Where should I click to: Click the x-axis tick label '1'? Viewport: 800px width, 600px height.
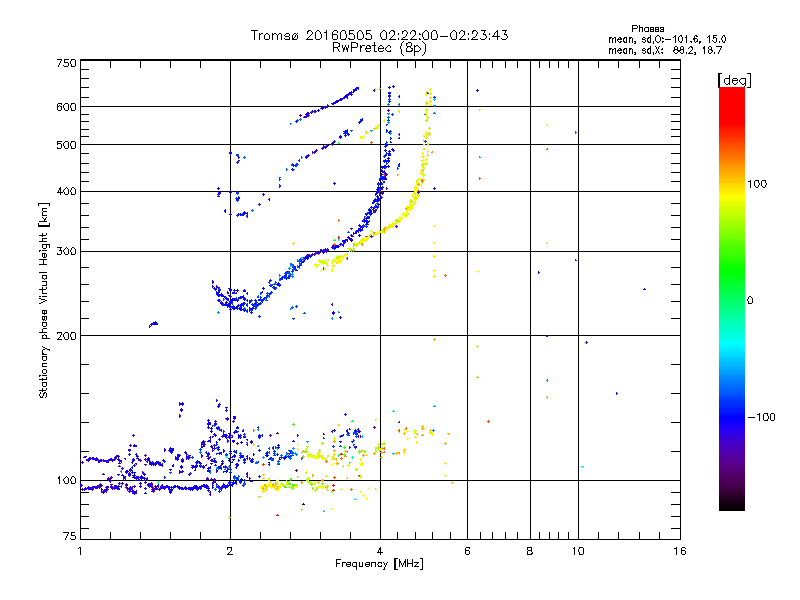80,551
